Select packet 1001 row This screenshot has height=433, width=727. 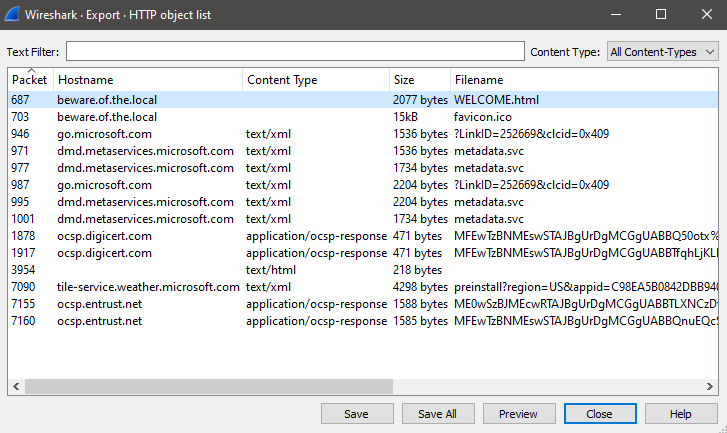click(x=363, y=219)
